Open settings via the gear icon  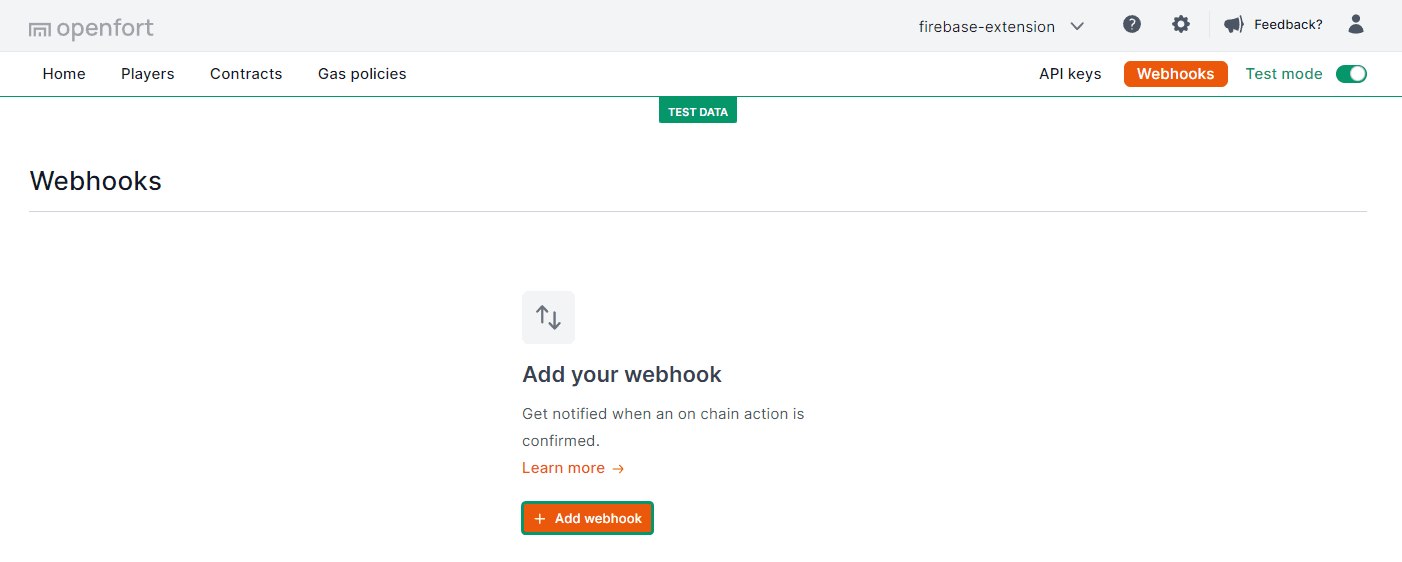click(1181, 25)
